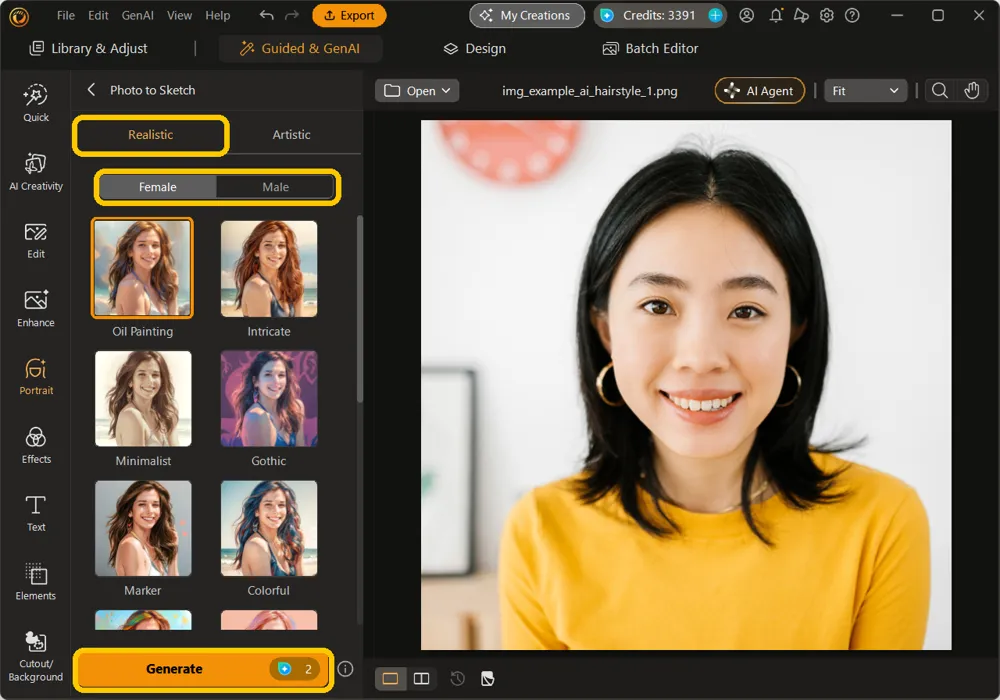Switch to the Design tab
The width and height of the screenshot is (1000, 700).
pos(474,48)
